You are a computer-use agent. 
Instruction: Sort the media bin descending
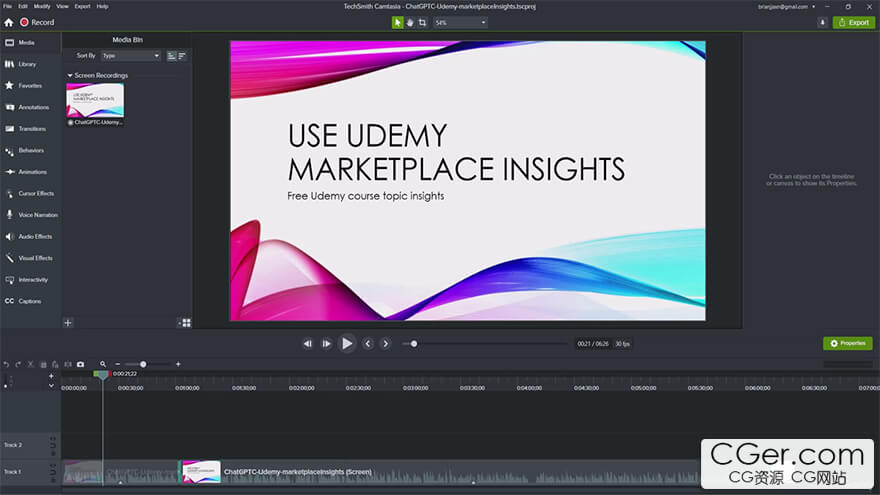(182, 56)
